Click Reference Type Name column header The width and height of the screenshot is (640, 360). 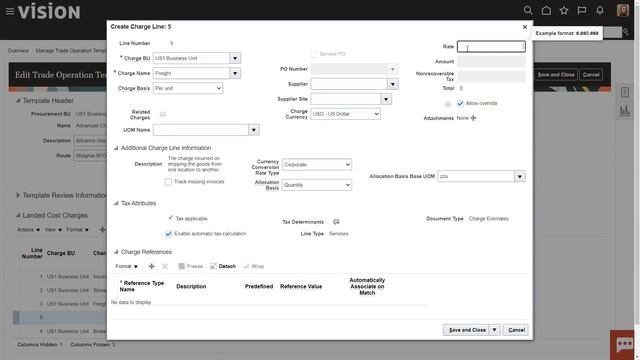point(142,286)
